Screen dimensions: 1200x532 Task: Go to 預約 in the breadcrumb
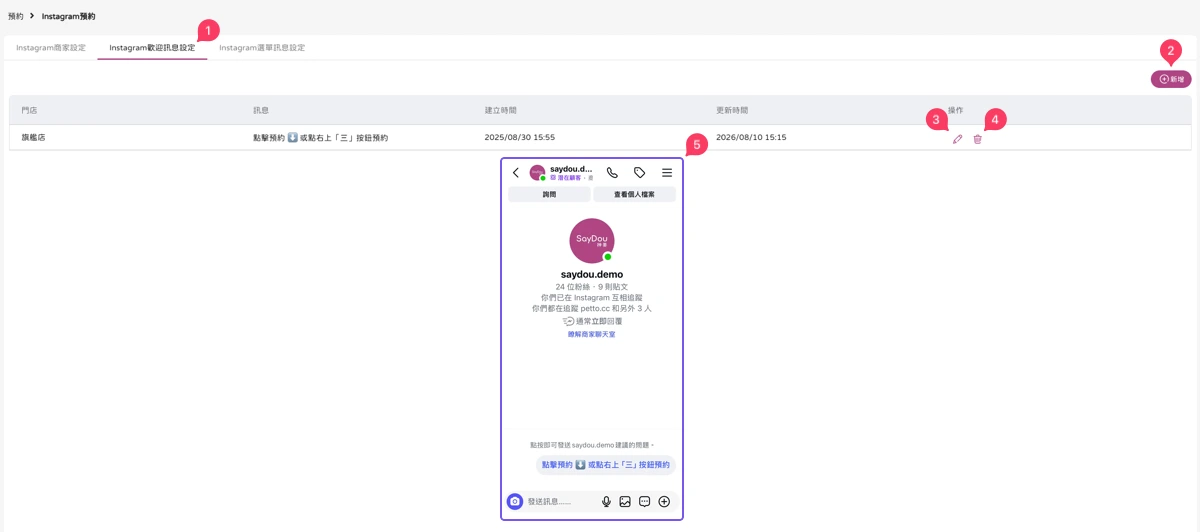[x=16, y=16]
